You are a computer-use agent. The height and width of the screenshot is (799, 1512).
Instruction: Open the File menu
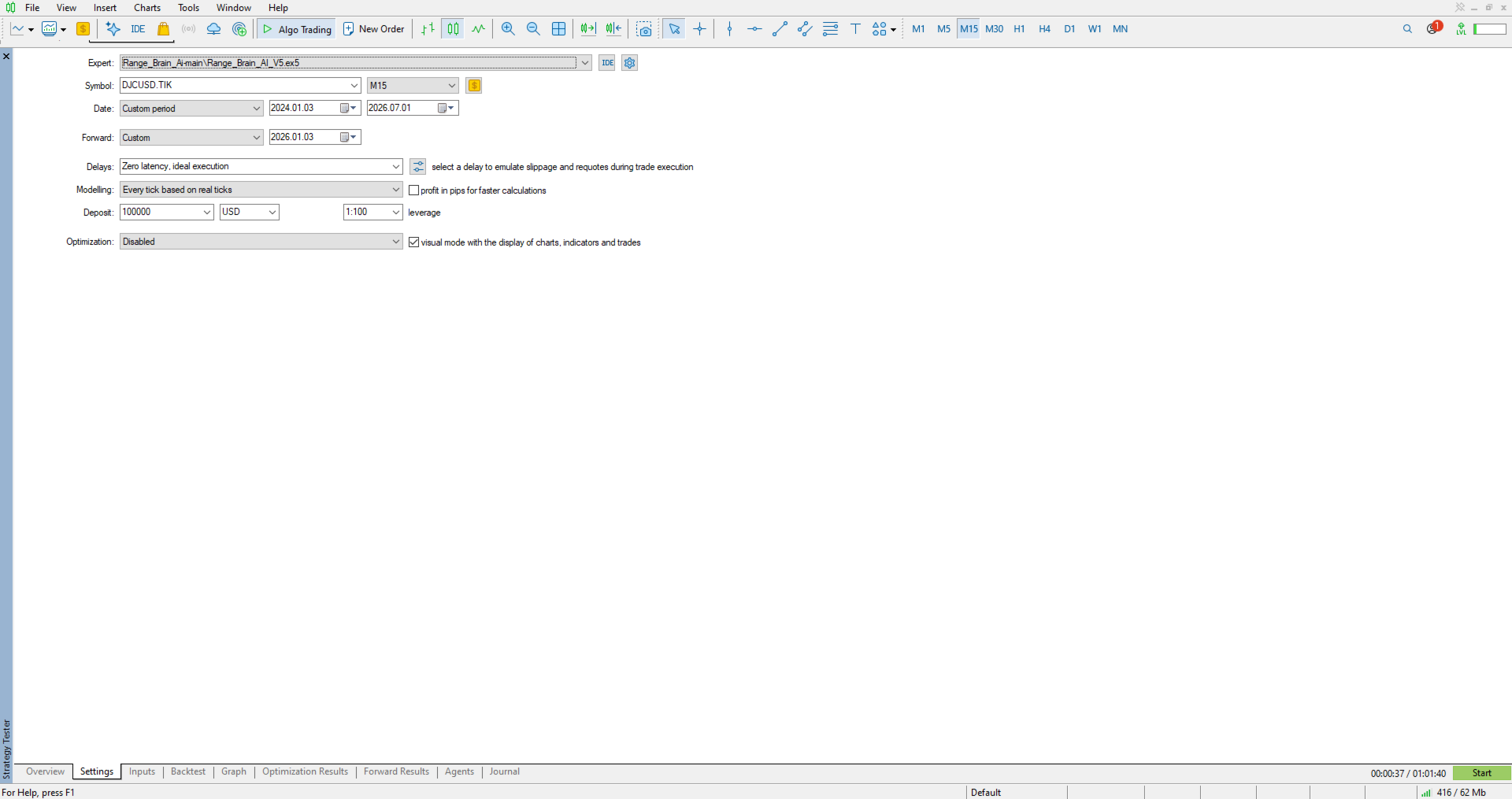pos(32,8)
